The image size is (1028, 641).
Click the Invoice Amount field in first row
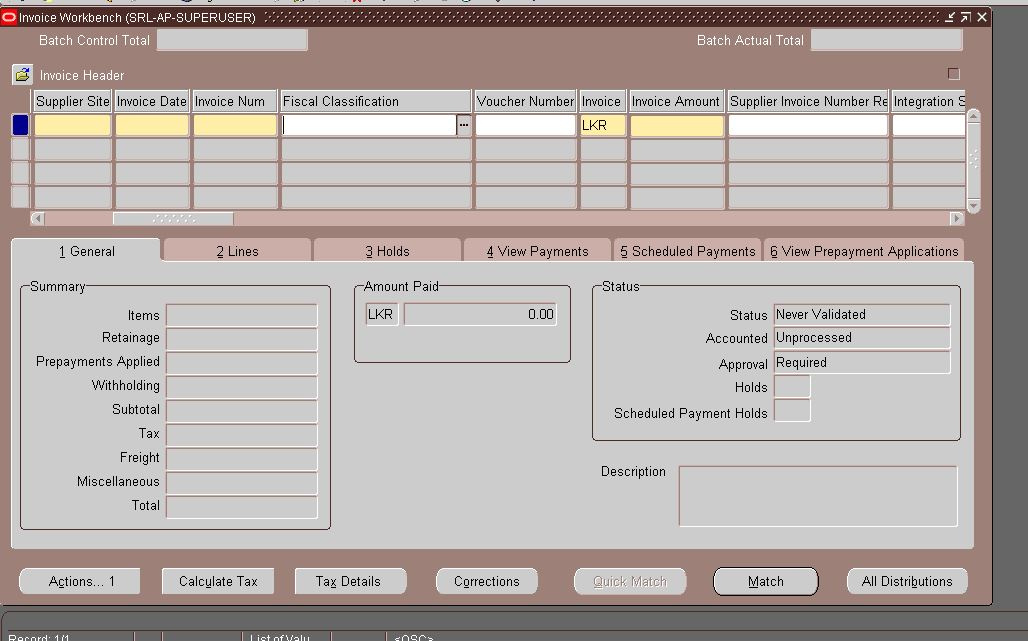677,125
